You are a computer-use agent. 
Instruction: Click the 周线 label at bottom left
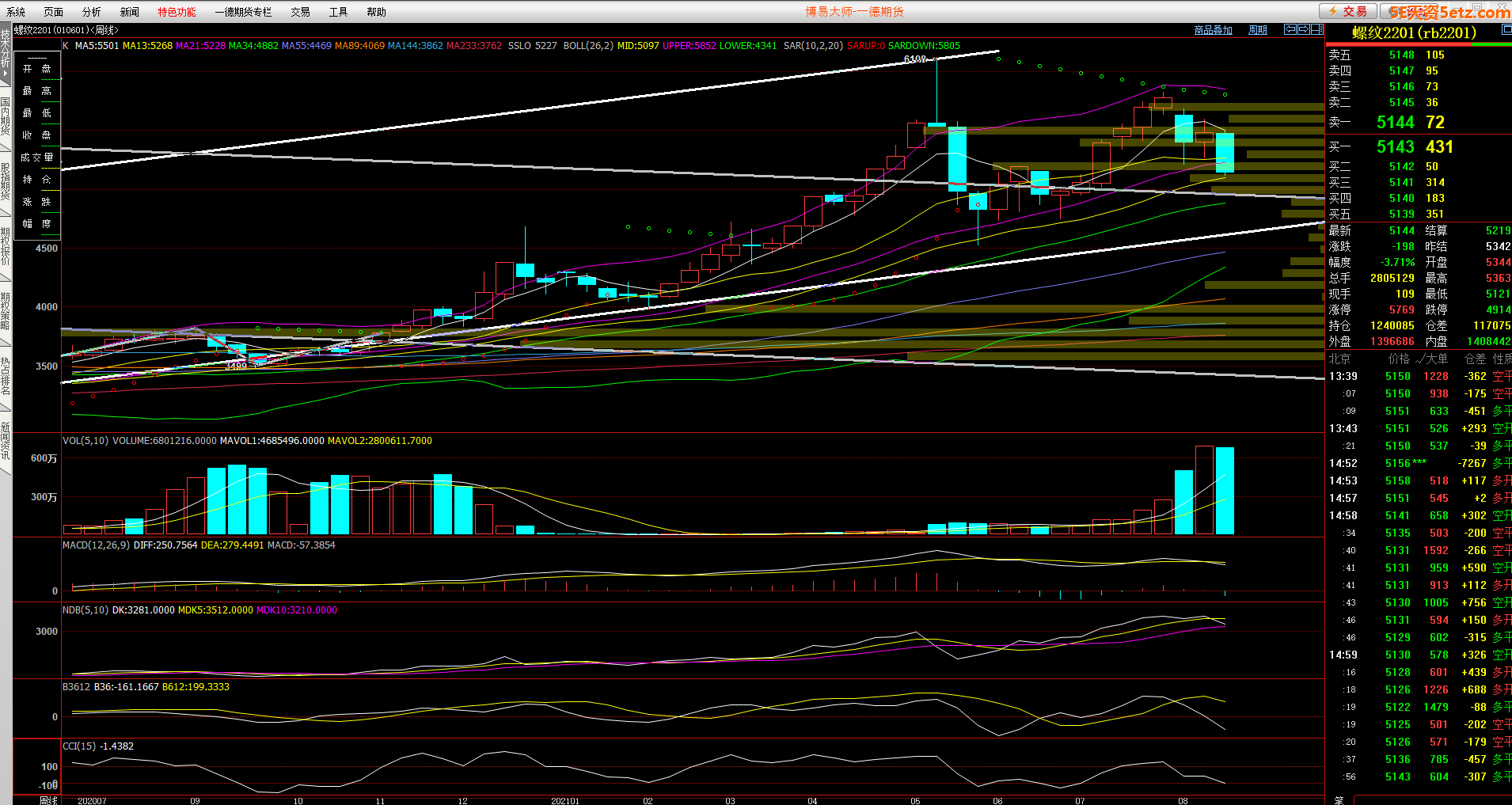point(48,800)
